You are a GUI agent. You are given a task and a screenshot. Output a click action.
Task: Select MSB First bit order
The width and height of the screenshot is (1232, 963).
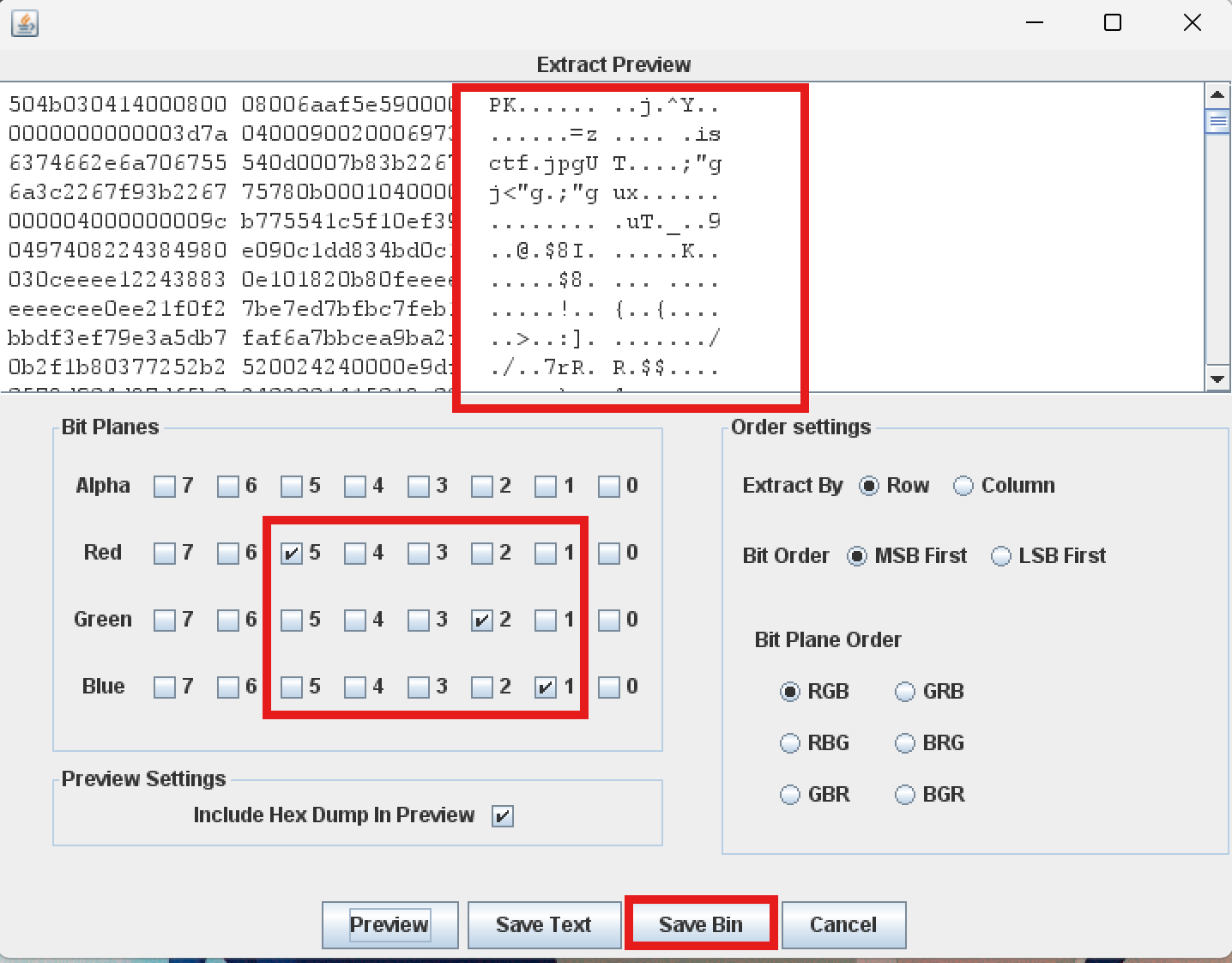[x=857, y=556]
